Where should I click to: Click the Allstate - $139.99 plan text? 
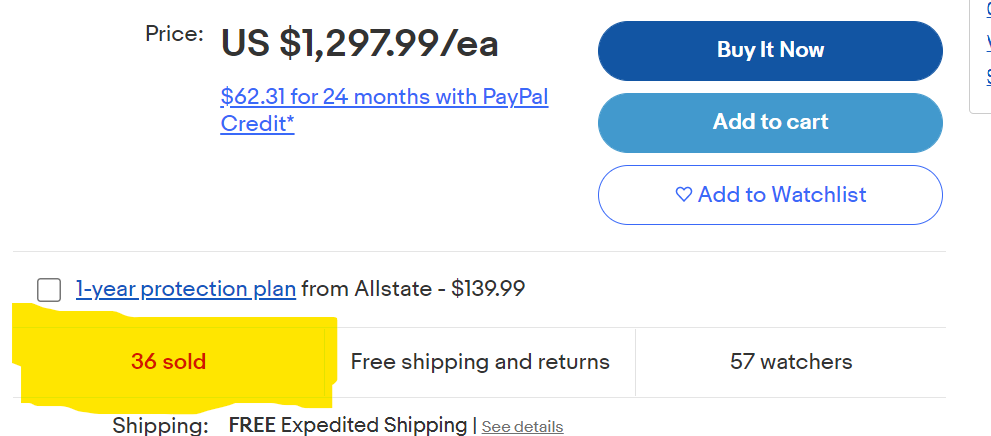click(x=413, y=289)
